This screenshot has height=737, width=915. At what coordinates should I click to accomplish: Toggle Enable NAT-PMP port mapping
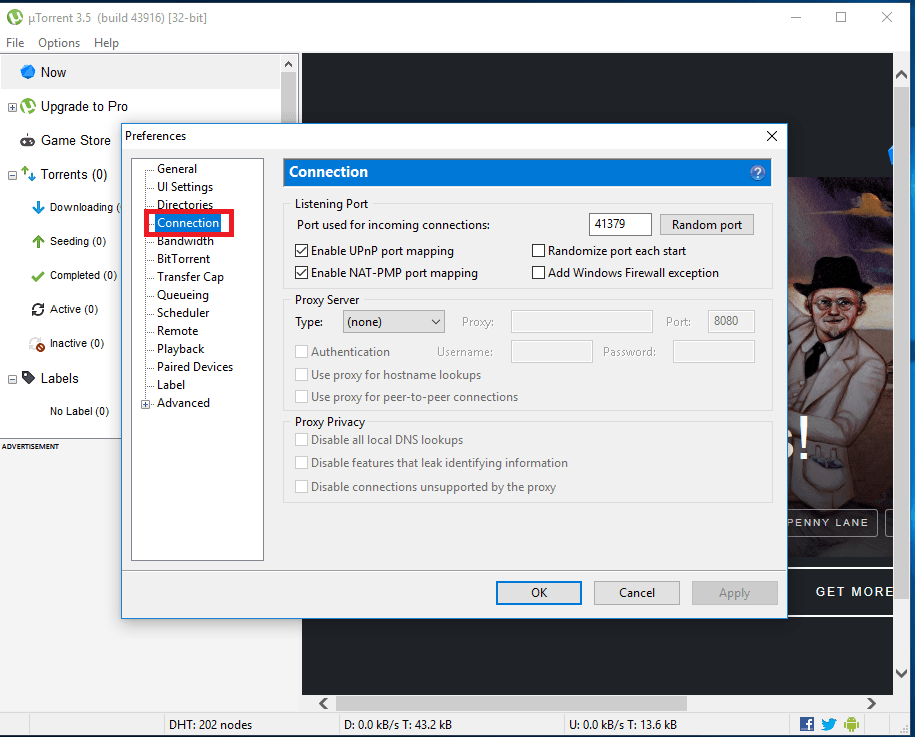click(x=301, y=273)
